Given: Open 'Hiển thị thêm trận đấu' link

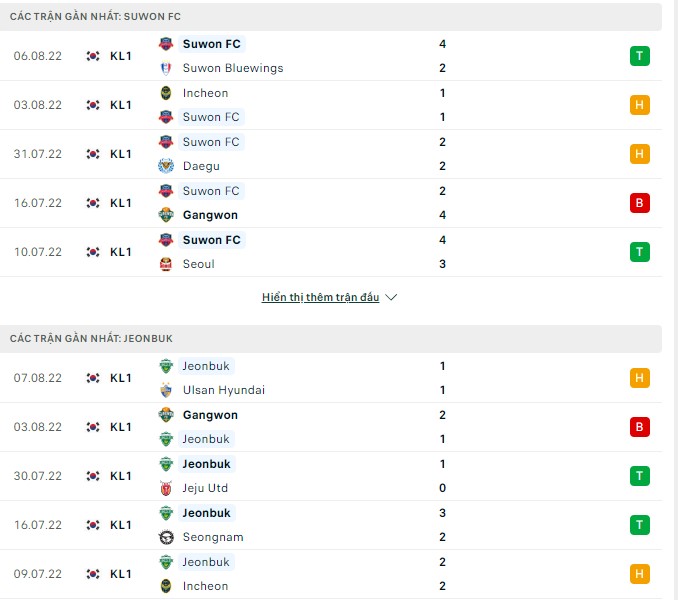Looking at the screenshot, I should pos(320,298).
